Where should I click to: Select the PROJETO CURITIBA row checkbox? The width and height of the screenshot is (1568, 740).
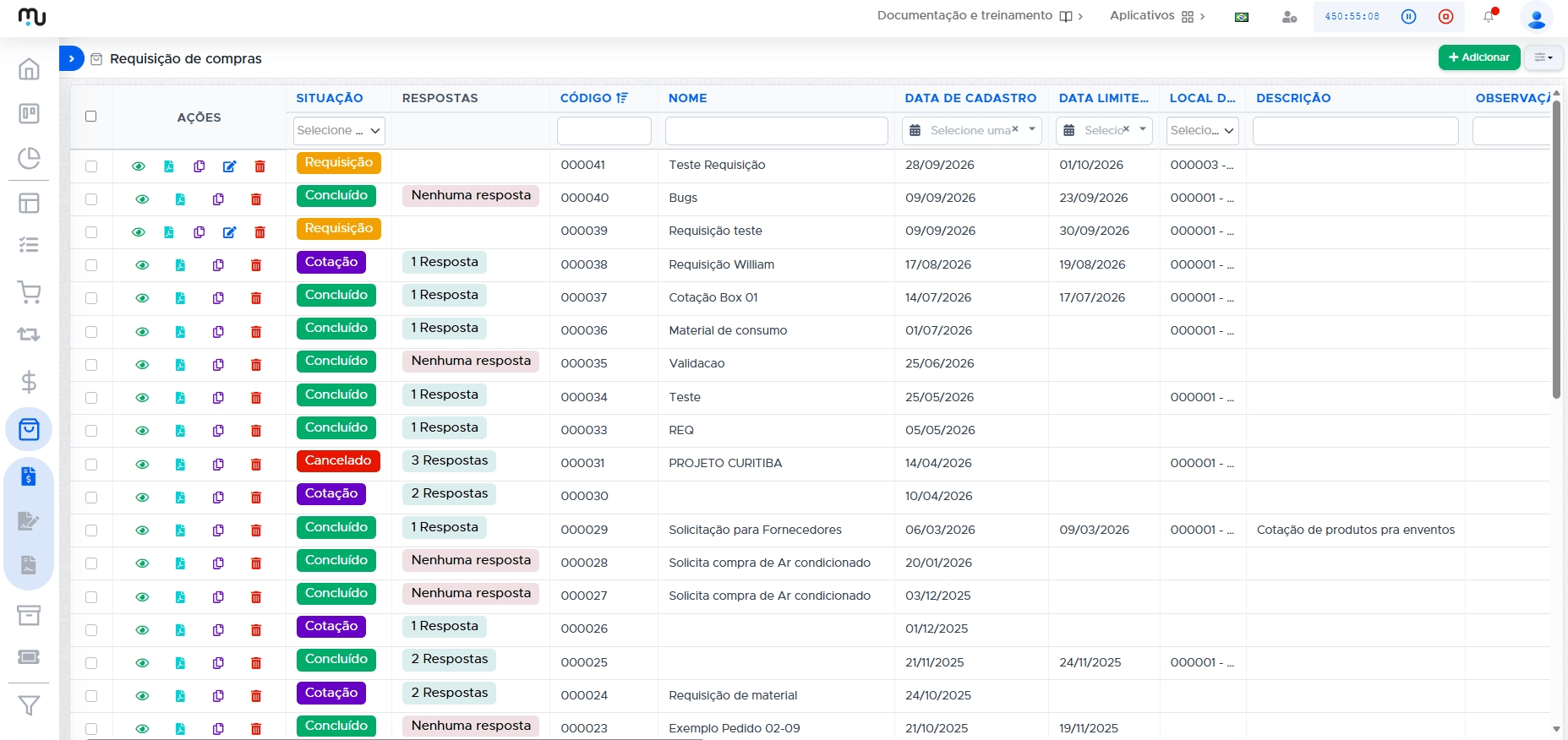tap(91, 465)
